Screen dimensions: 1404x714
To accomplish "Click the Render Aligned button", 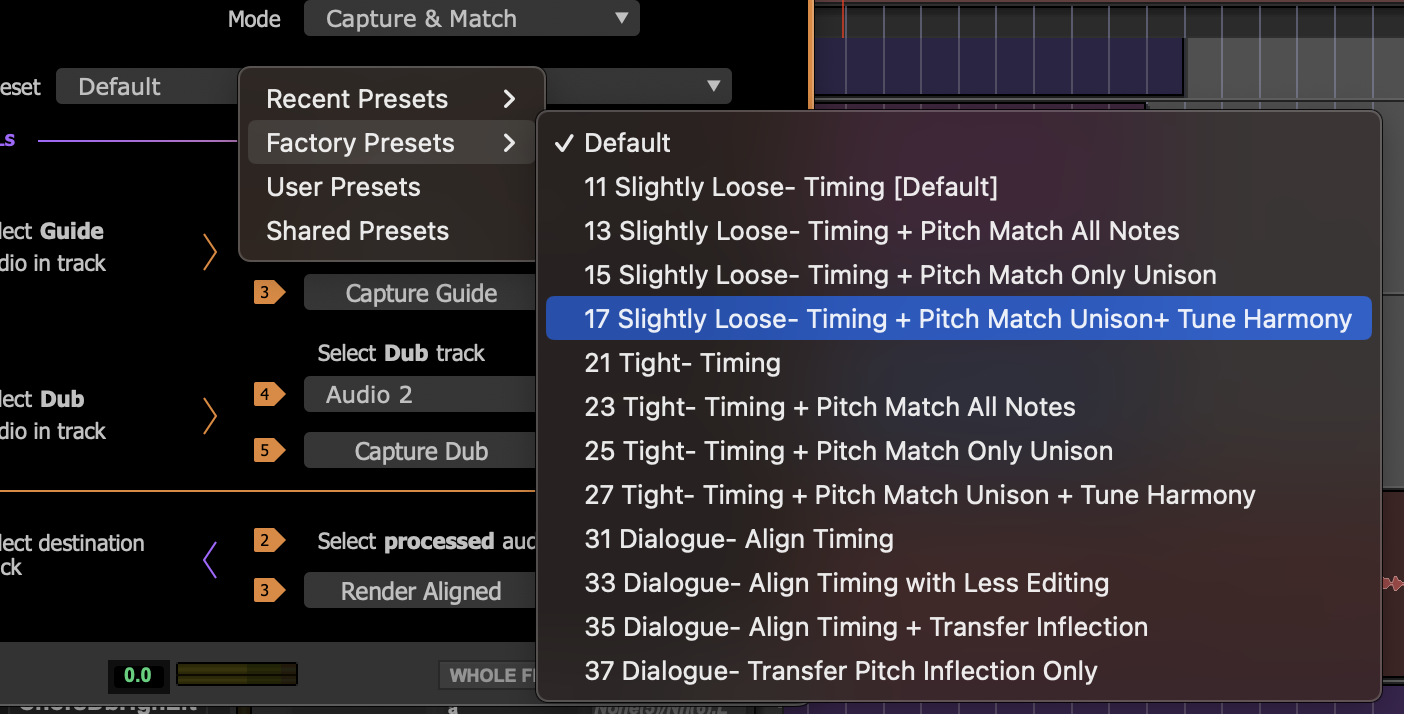I will (x=420, y=591).
